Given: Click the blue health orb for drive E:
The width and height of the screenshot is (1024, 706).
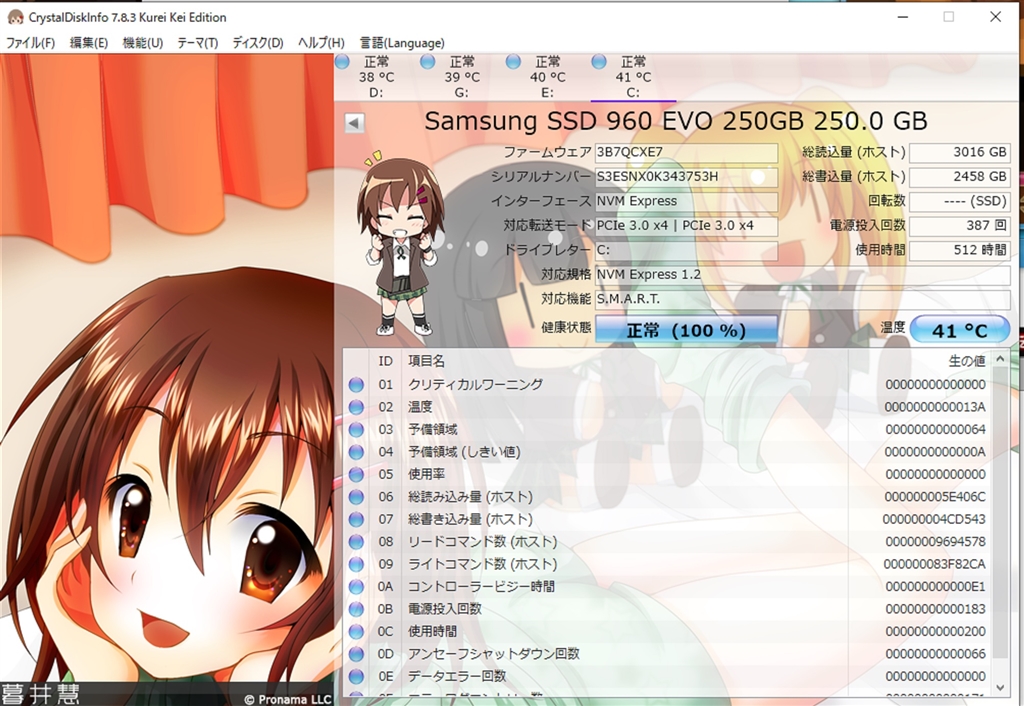Looking at the screenshot, I should pos(513,62).
